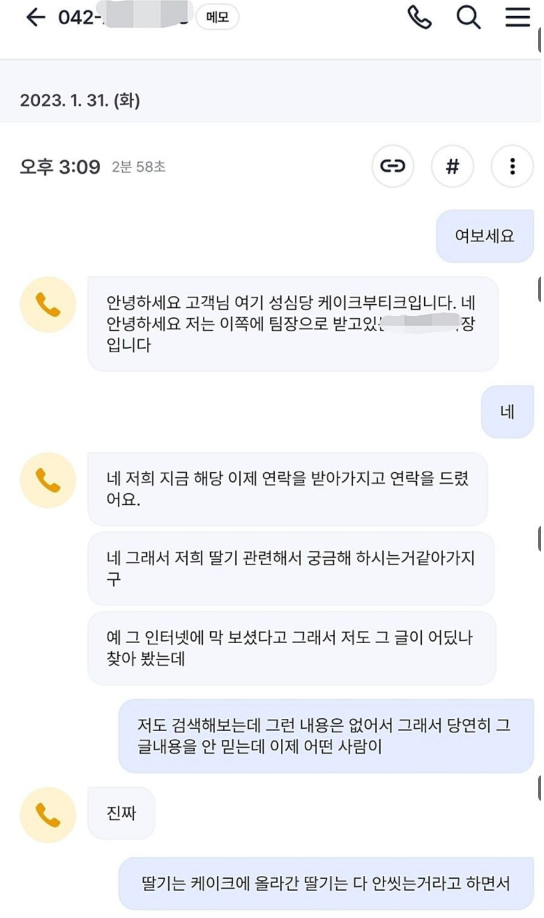Tap the 저도 검색해보는데 reply bubble
The image size is (544, 918).
326,736
